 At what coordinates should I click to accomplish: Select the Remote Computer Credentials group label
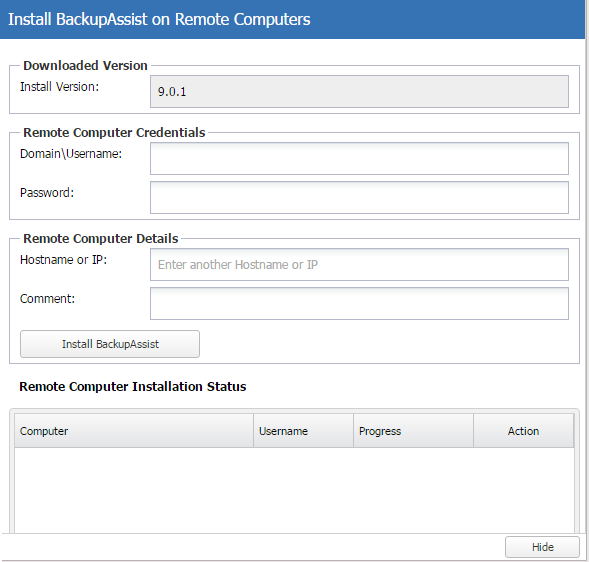pos(114,133)
